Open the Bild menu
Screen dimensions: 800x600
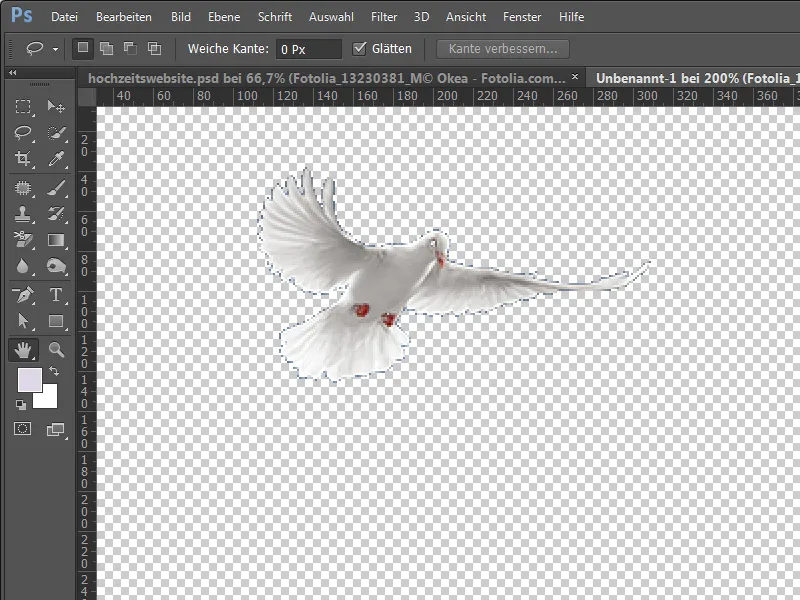[181, 17]
